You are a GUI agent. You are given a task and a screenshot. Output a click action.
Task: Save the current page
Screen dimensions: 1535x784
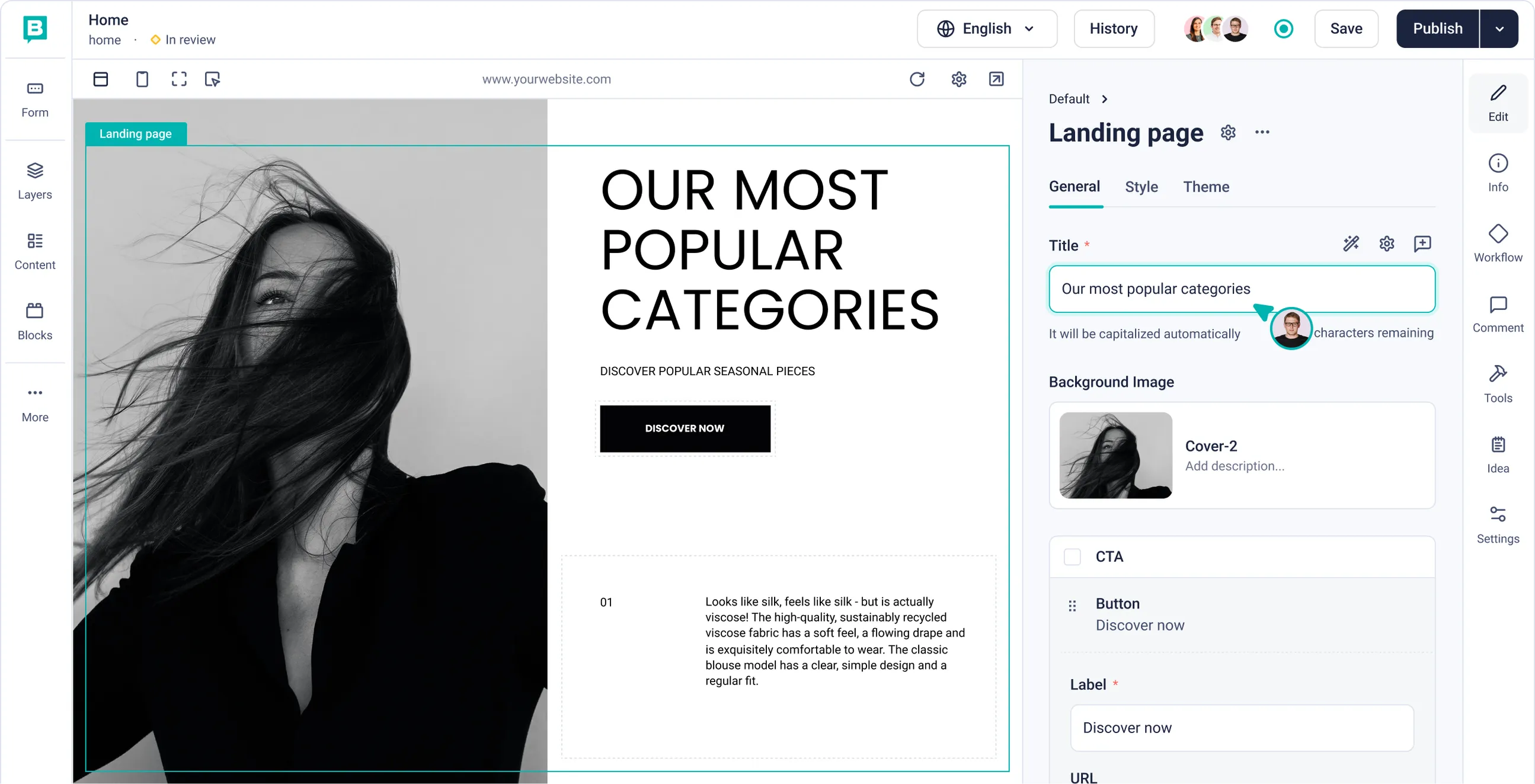[1346, 28]
